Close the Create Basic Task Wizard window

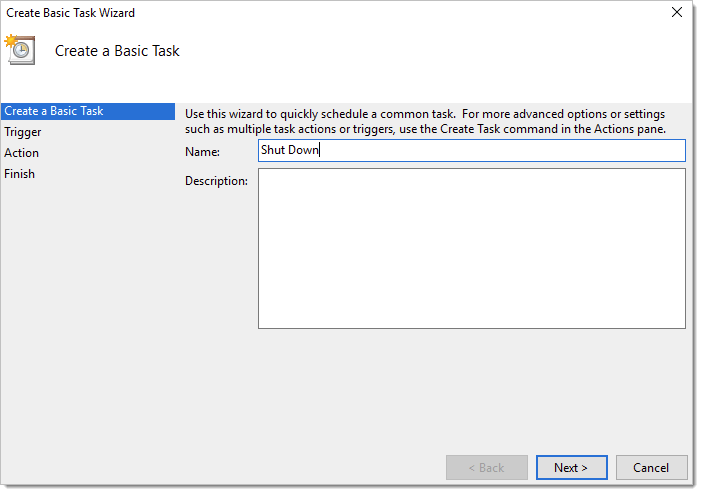pyautogui.click(x=675, y=13)
